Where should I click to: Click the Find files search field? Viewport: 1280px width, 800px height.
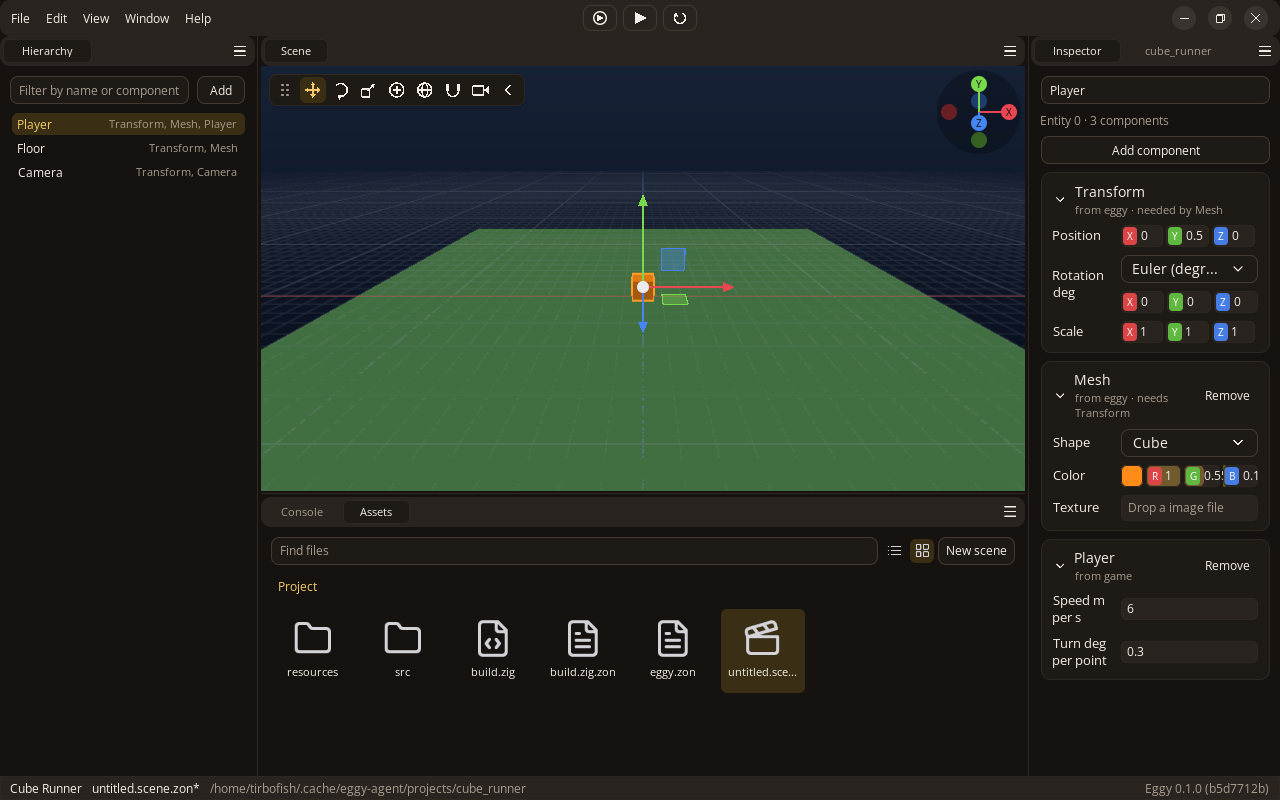574,550
